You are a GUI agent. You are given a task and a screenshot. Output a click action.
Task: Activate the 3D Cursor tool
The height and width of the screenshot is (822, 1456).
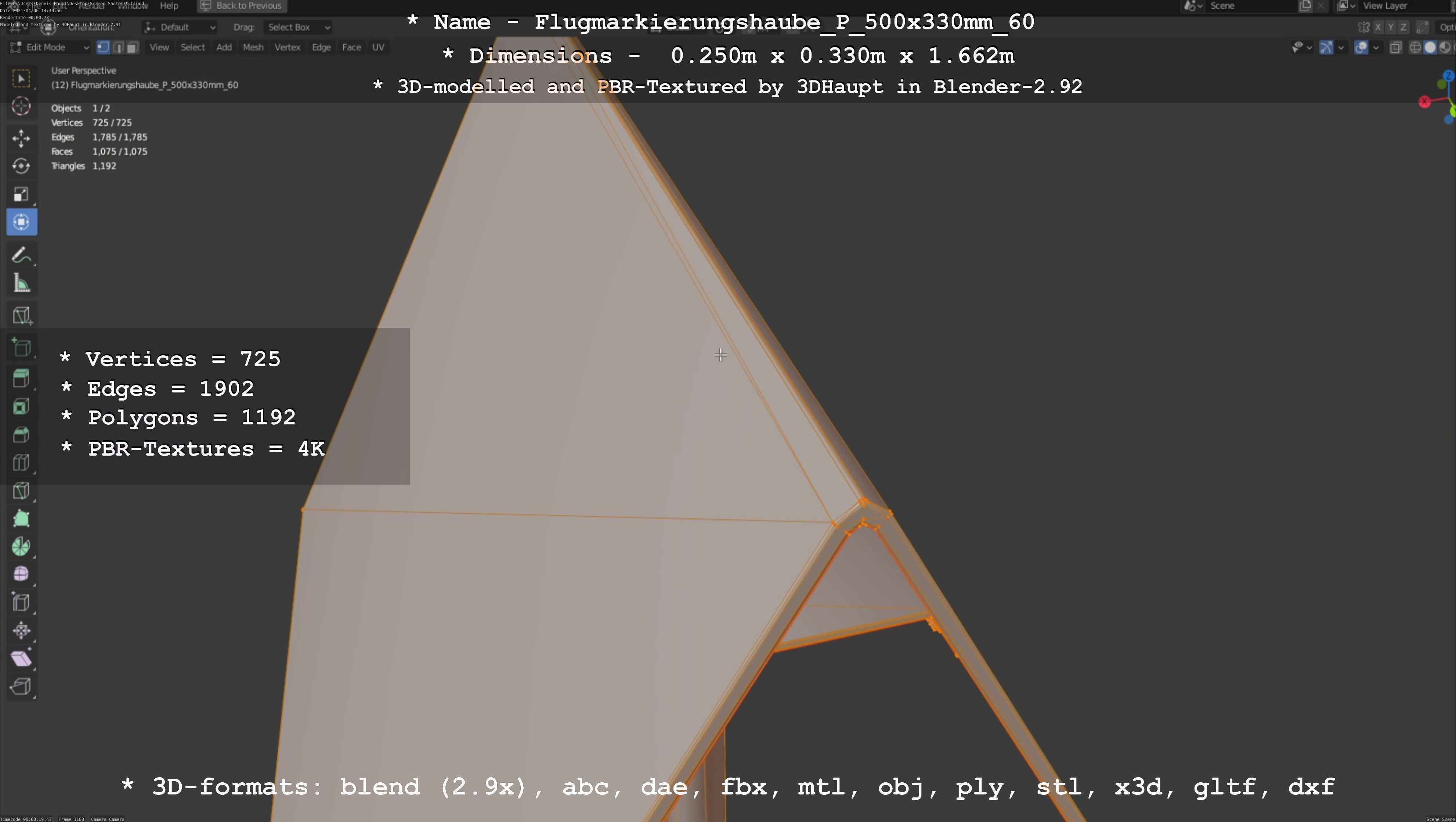coord(21,106)
